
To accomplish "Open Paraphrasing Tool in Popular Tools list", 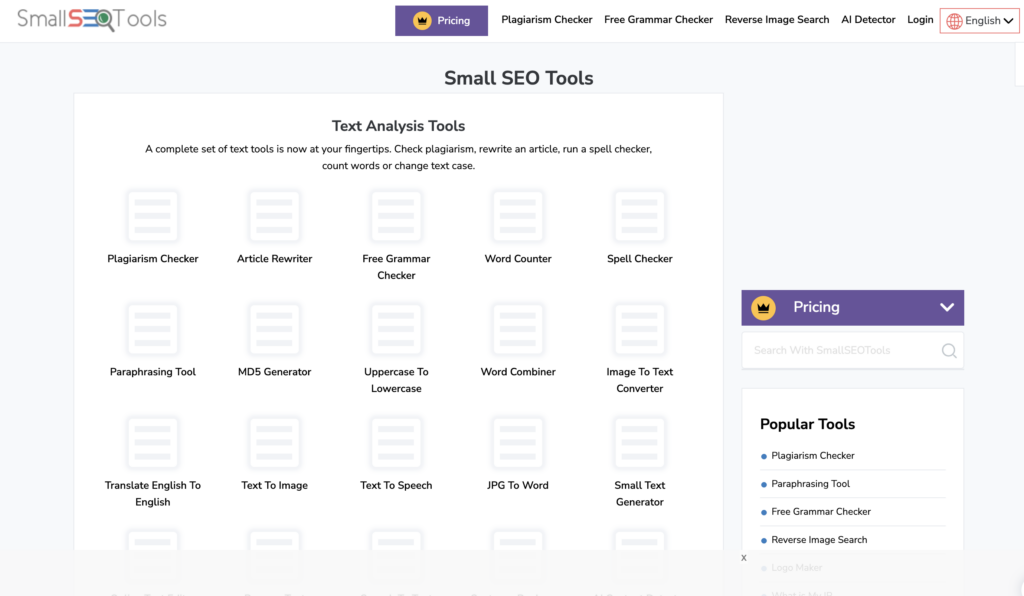I will coord(810,484).
